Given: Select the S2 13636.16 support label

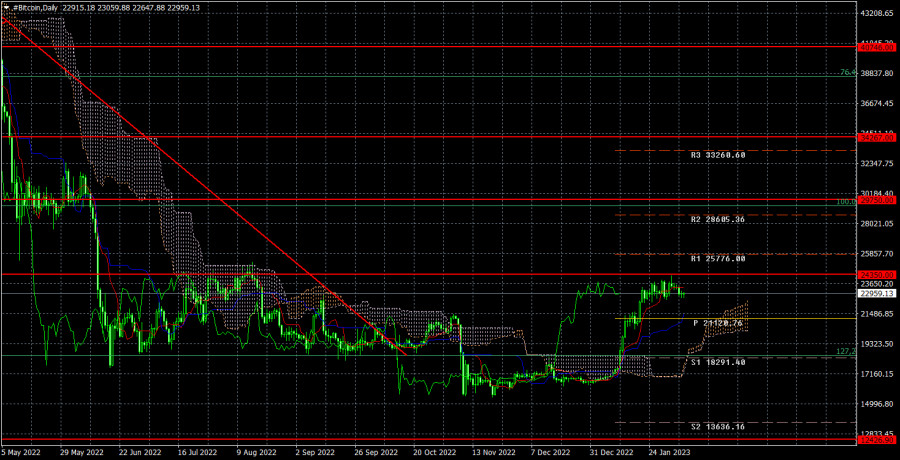Looking at the screenshot, I should (717, 426).
